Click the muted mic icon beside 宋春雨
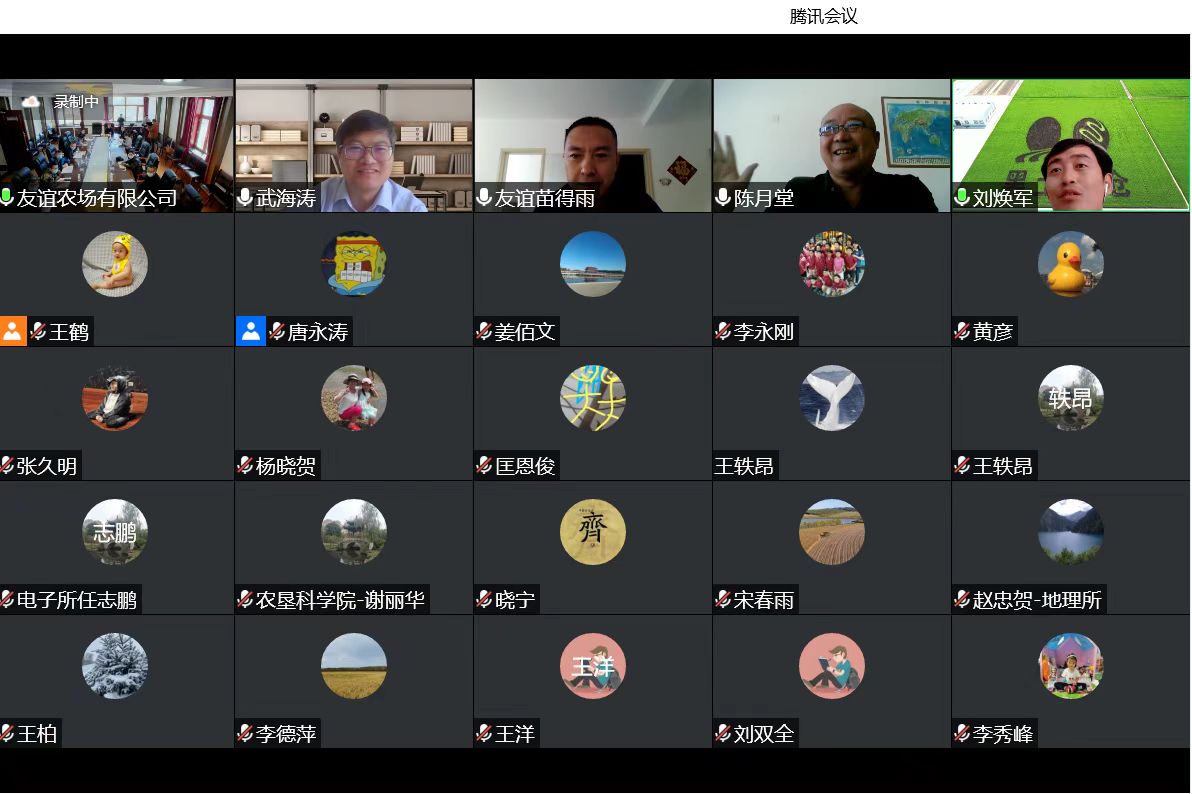The width and height of the screenshot is (1192, 794). pyautogui.click(x=723, y=600)
